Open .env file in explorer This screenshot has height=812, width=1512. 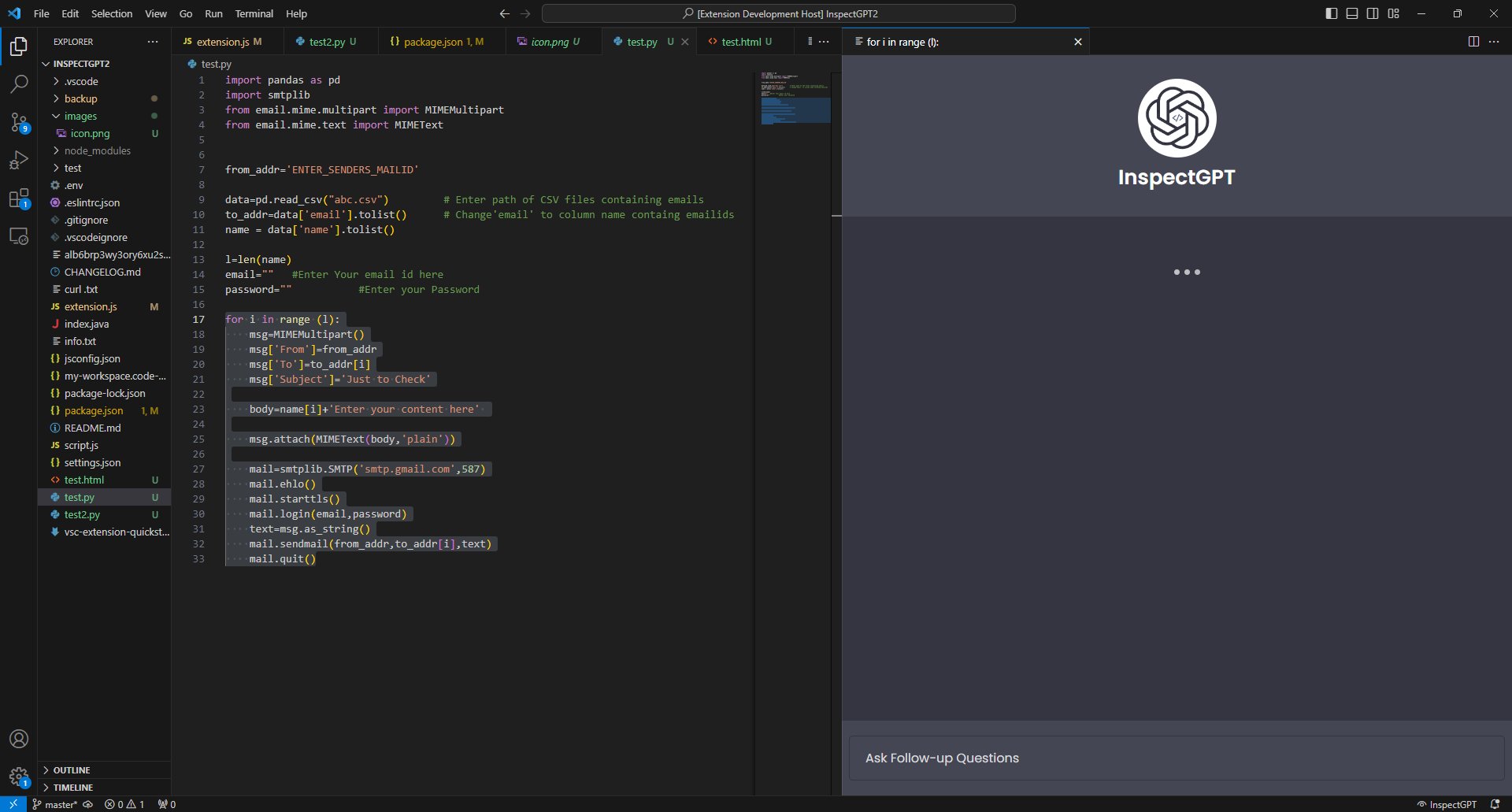pos(106,185)
